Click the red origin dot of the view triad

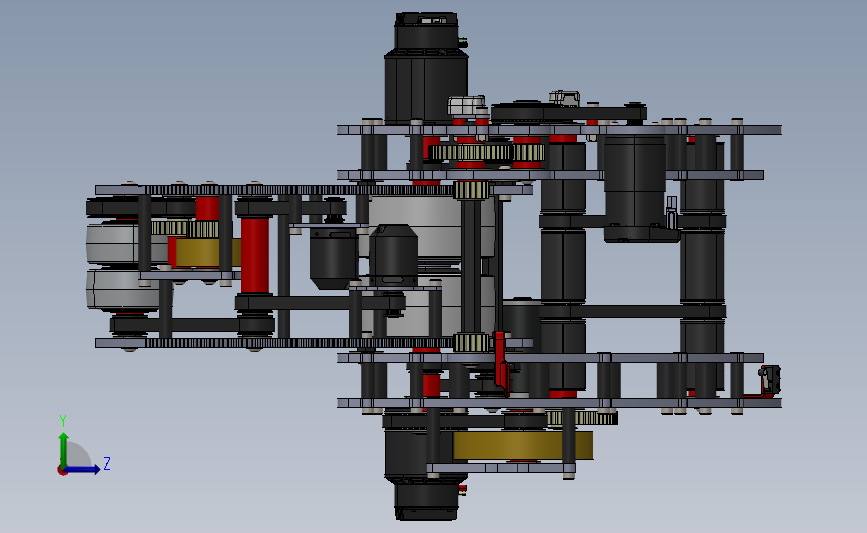click(61, 471)
